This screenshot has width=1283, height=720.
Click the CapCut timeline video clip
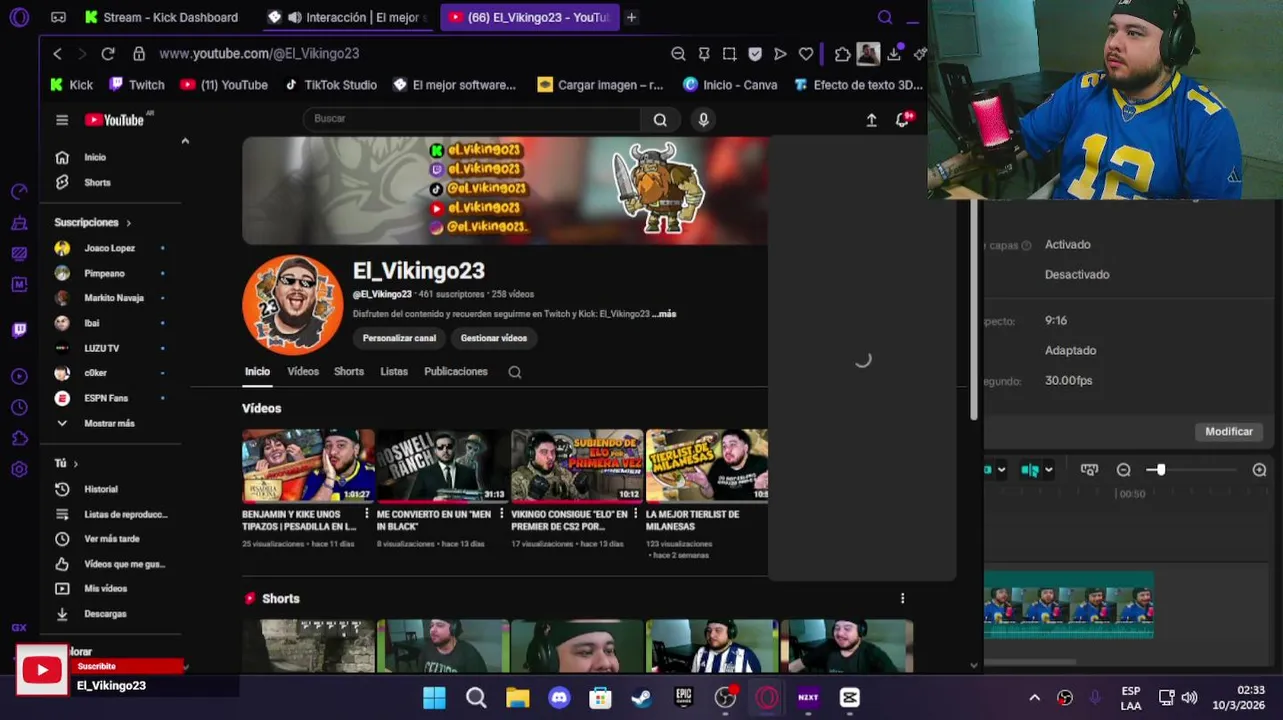(x=1069, y=604)
